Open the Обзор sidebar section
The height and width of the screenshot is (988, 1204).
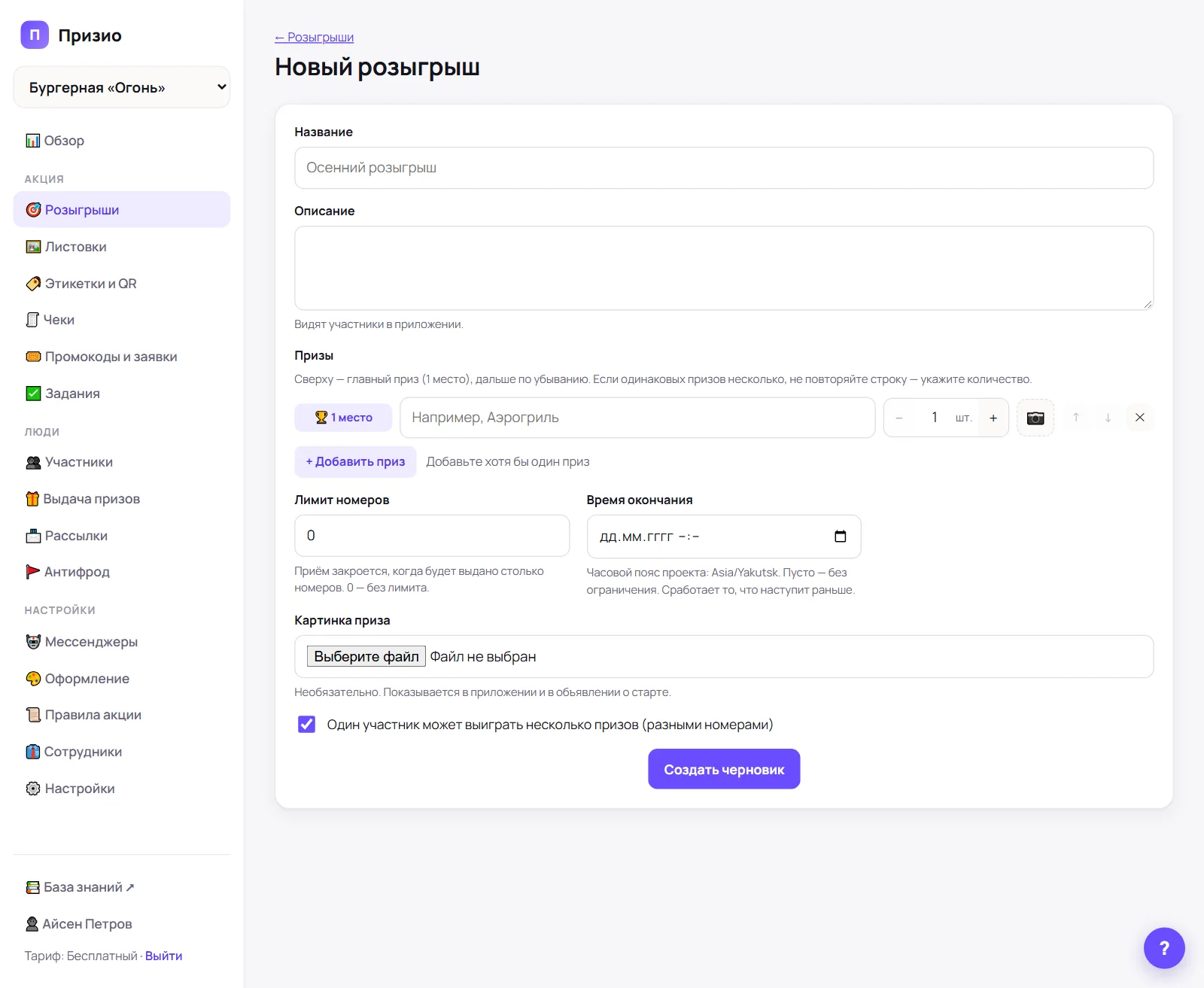point(122,141)
